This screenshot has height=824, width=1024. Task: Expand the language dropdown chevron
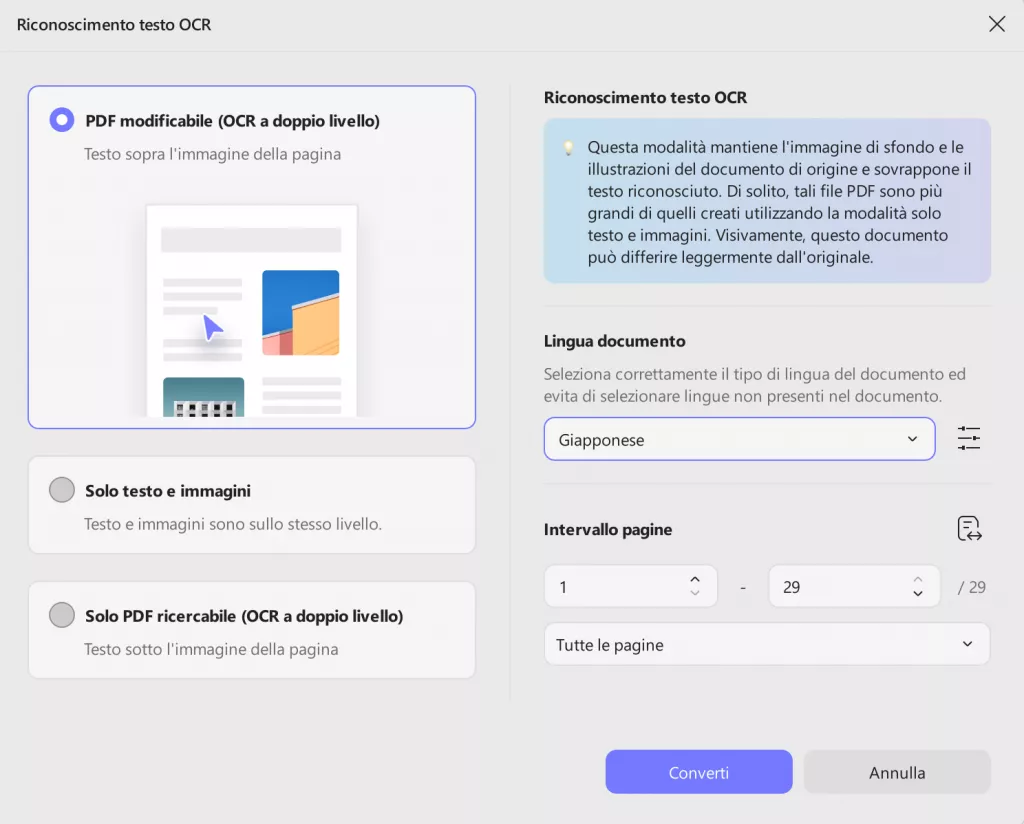(911, 438)
